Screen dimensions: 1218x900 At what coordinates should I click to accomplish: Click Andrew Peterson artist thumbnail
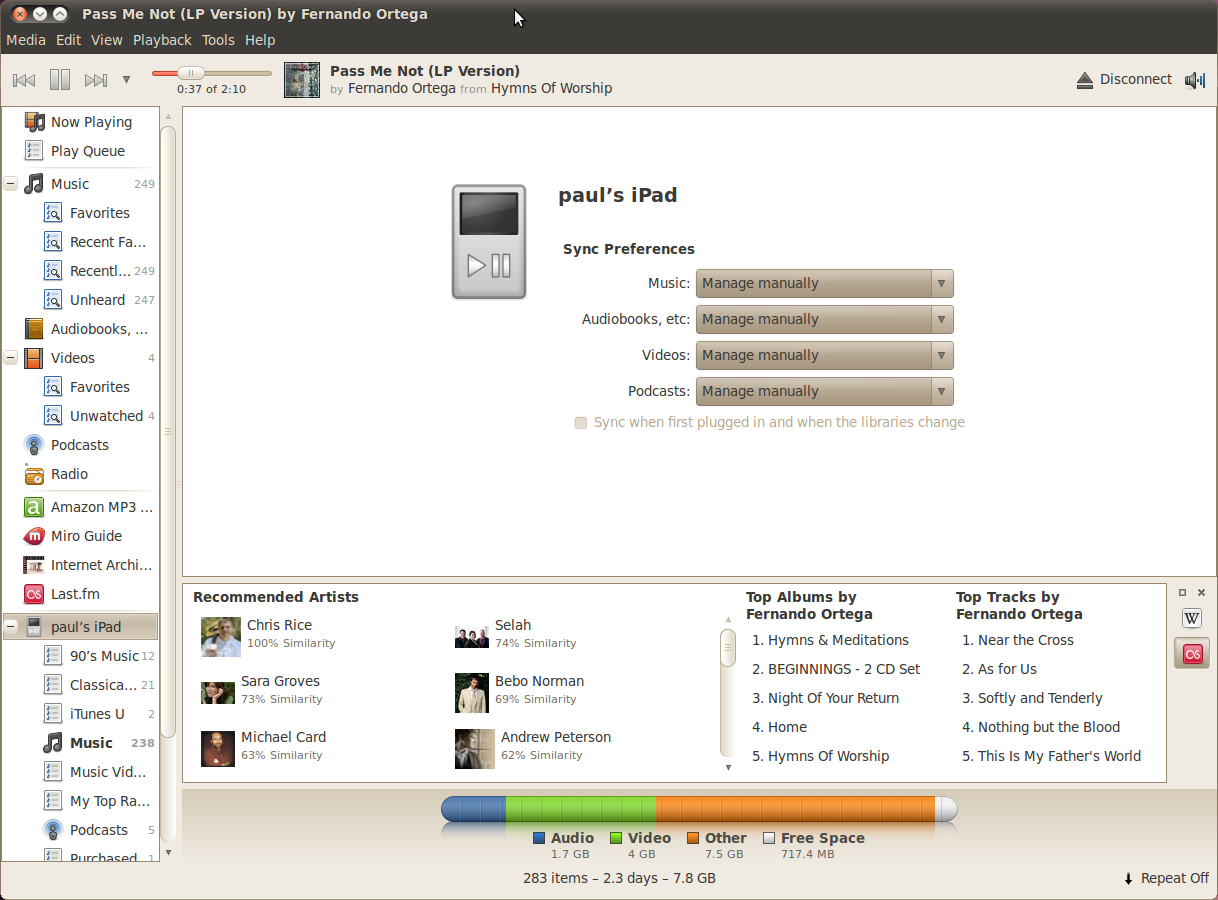(475, 749)
